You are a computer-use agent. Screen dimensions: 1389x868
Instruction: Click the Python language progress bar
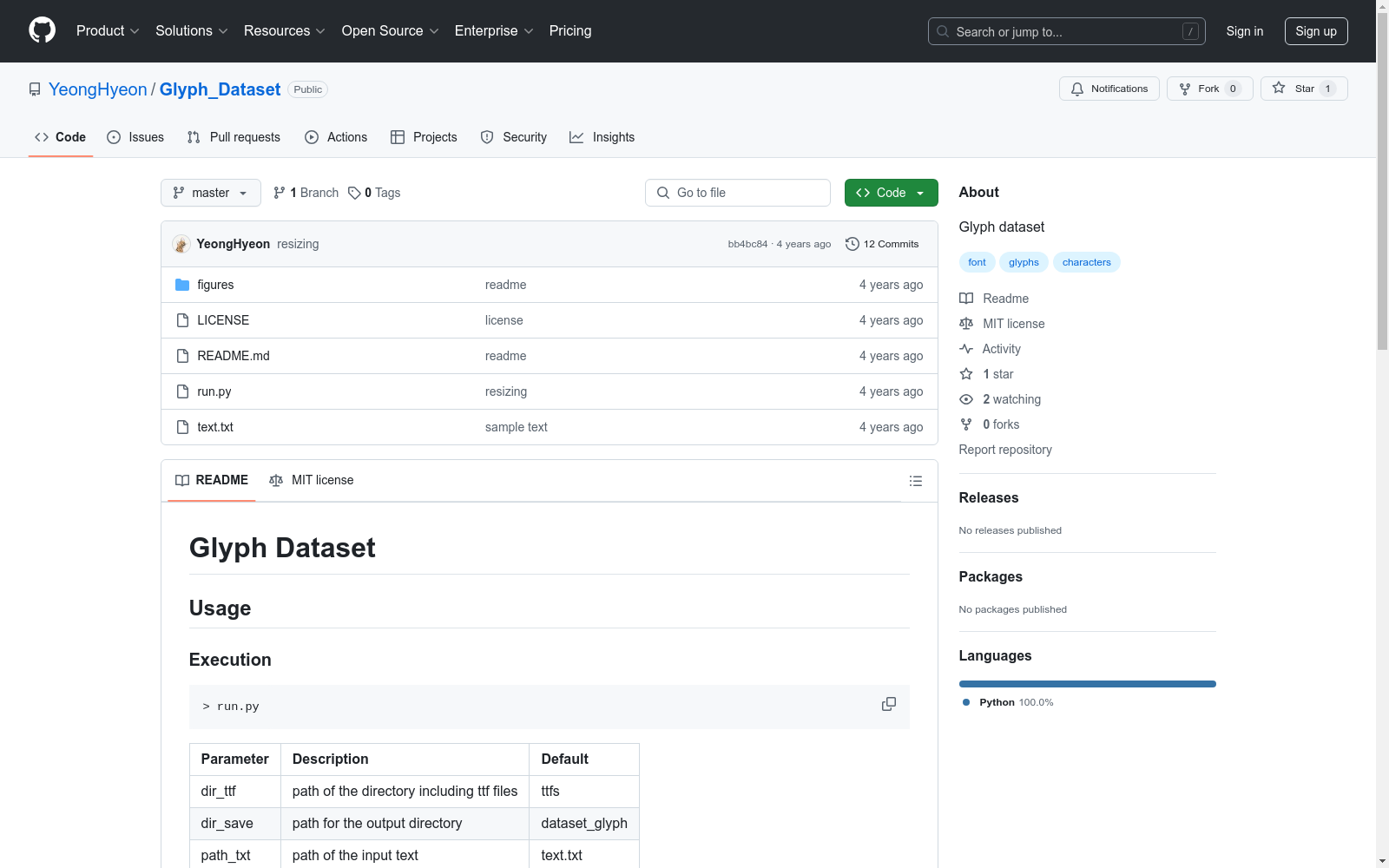(x=1088, y=684)
